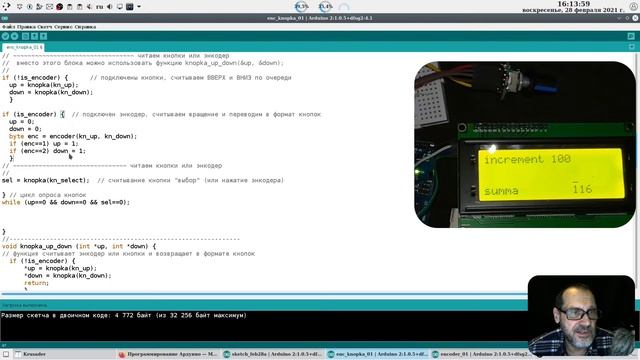The width and height of the screenshot is (640, 360).
Task: Open the tab menu dropdown arrow
Action: click(632, 47)
